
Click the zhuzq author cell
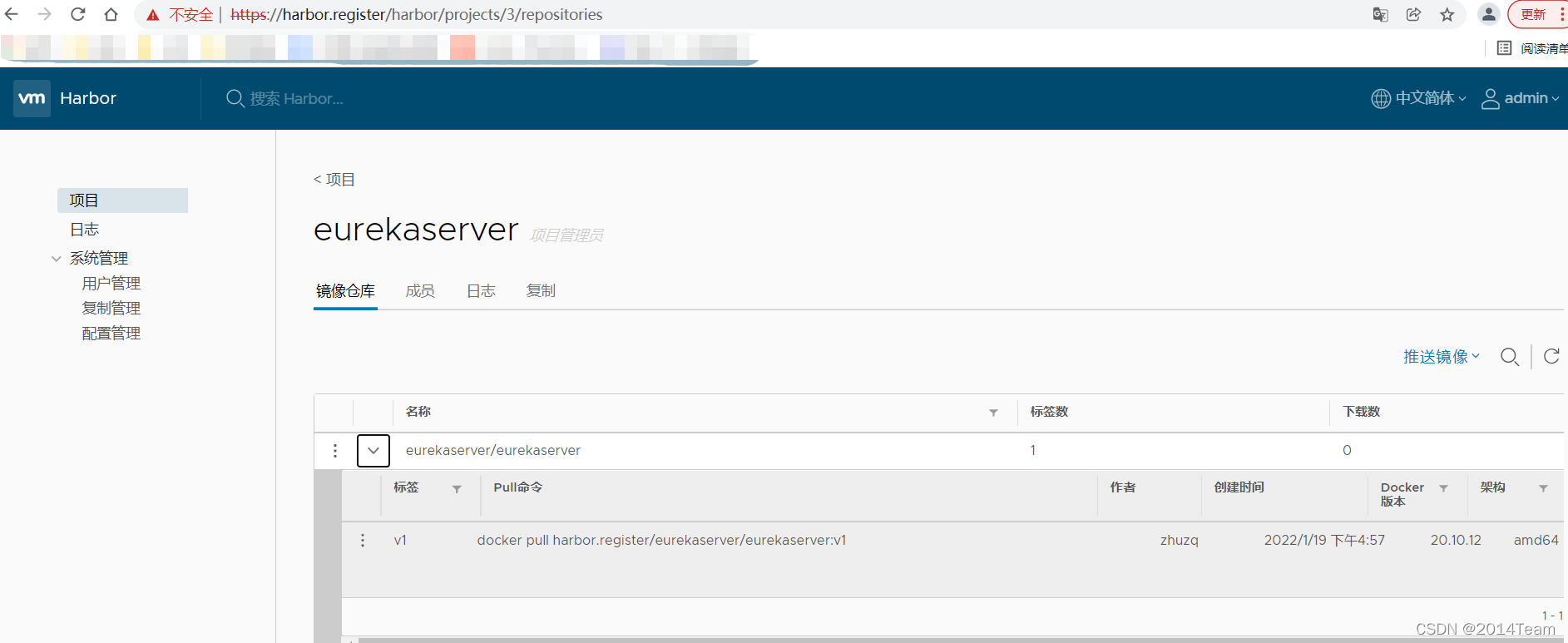coord(1179,540)
